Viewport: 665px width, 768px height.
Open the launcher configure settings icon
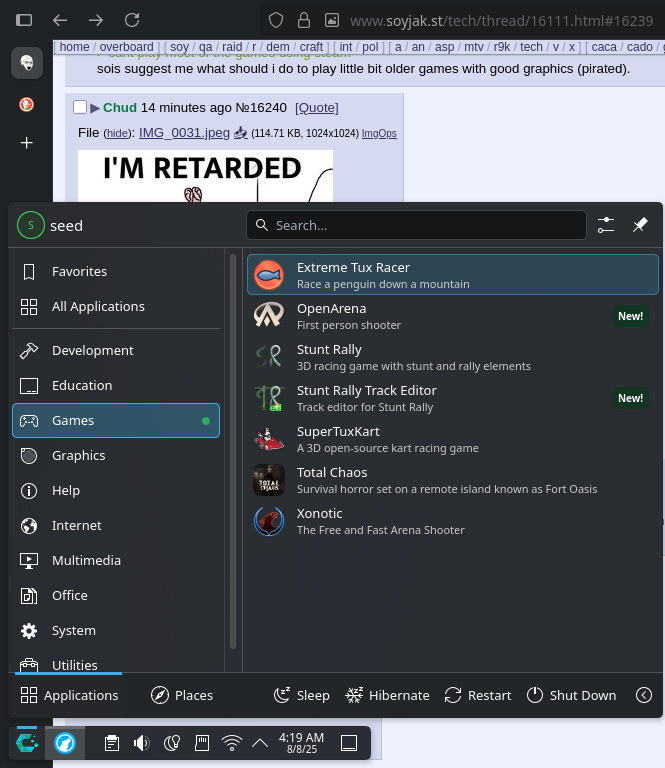pos(606,225)
